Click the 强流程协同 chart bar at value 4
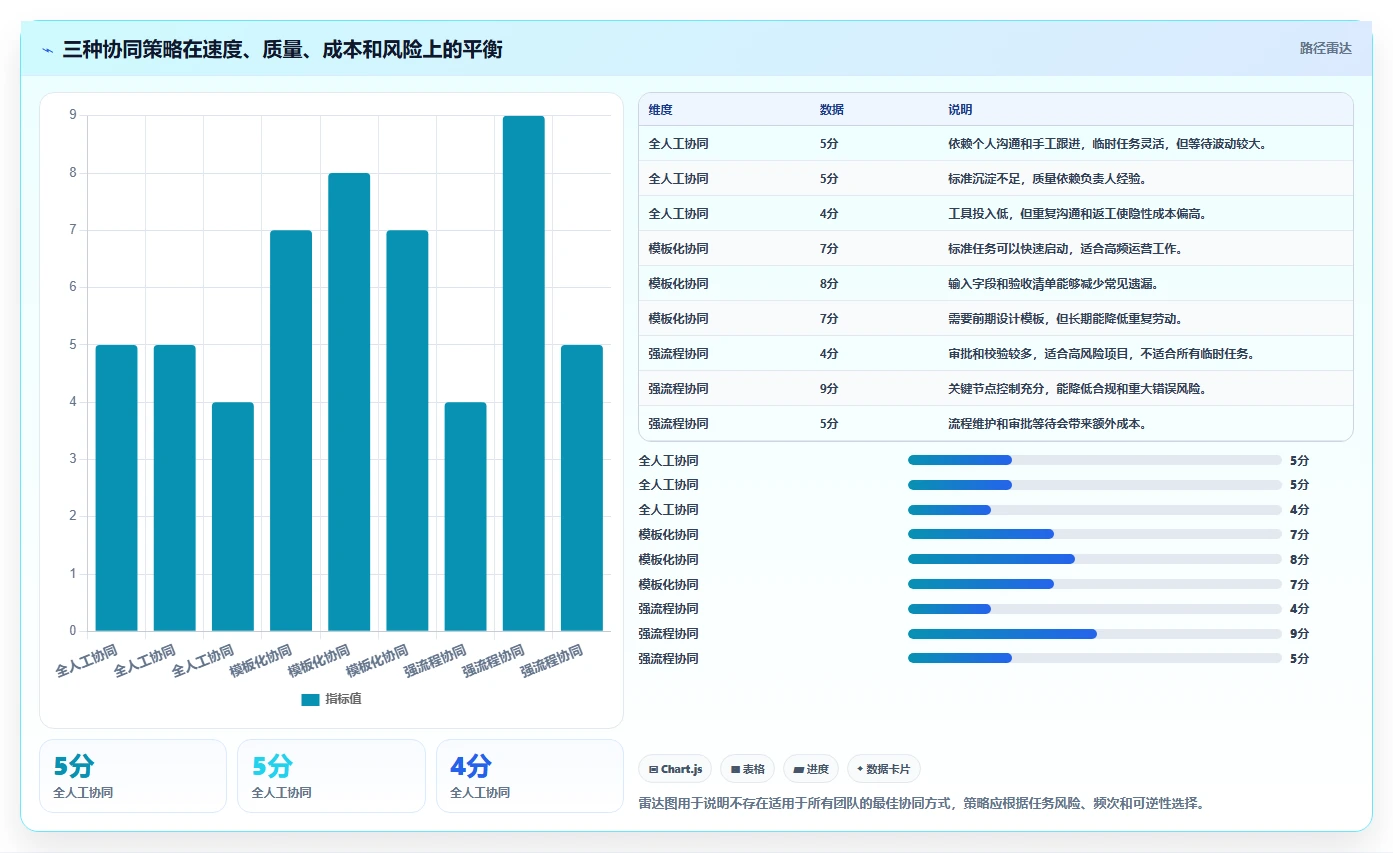Image resolution: width=1393 pixels, height=853 pixels. pyautogui.click(x=465, y=516)
